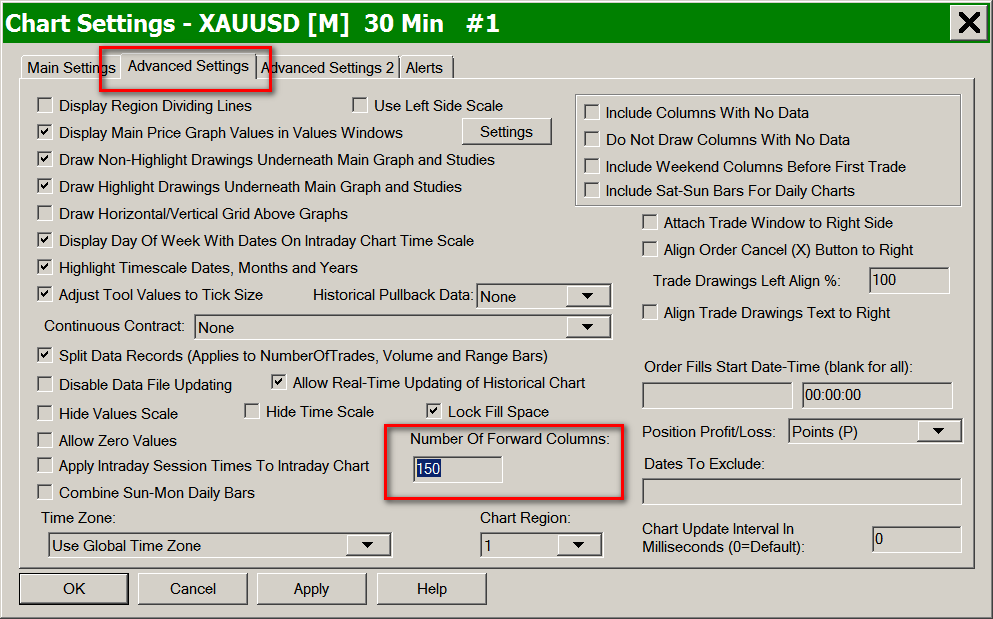The width and height of the screenshot is (993, 619).
Task: Uncheck Lock Fill Space
Action: 434,412
